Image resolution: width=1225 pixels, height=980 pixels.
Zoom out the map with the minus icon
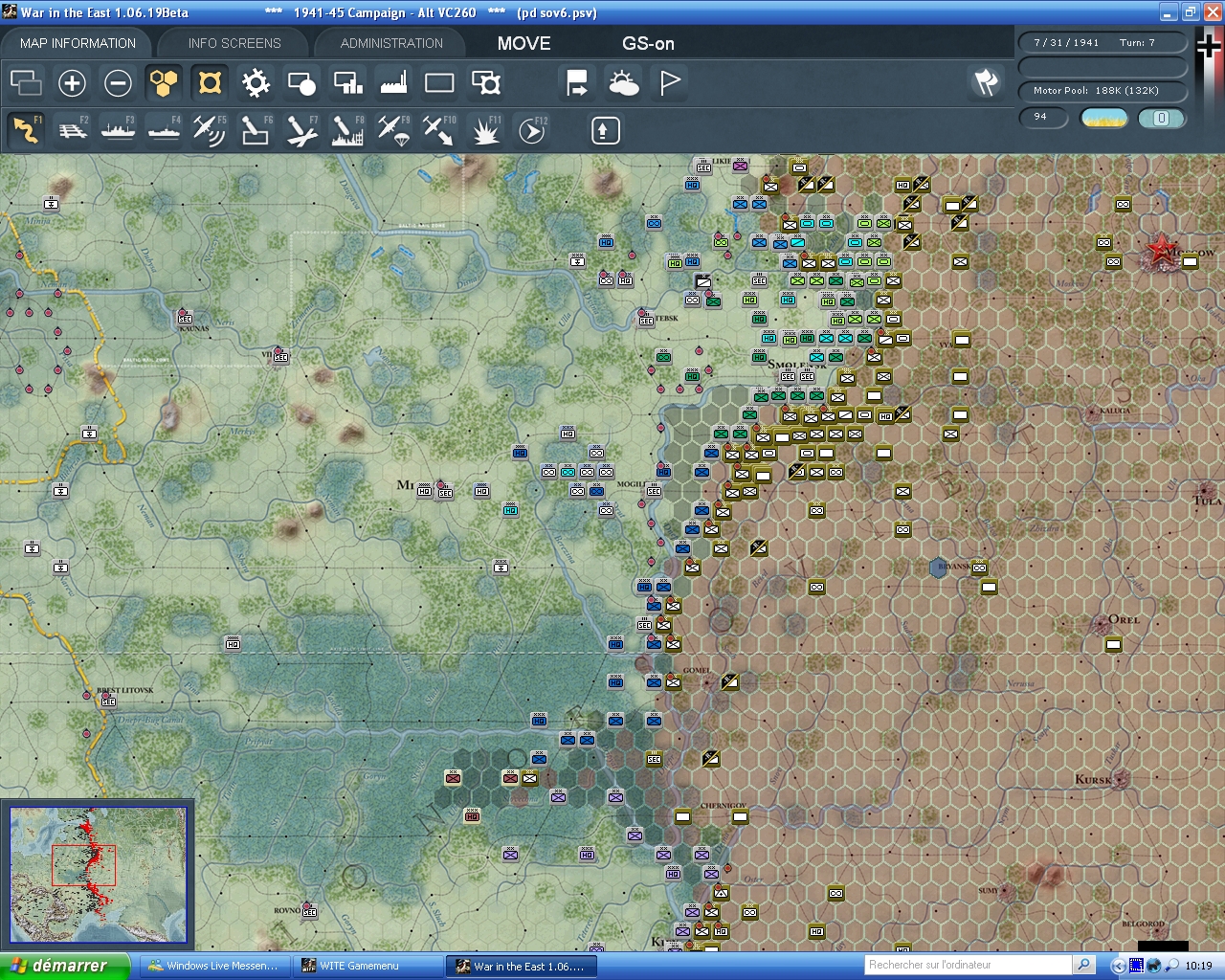(118, 83)
